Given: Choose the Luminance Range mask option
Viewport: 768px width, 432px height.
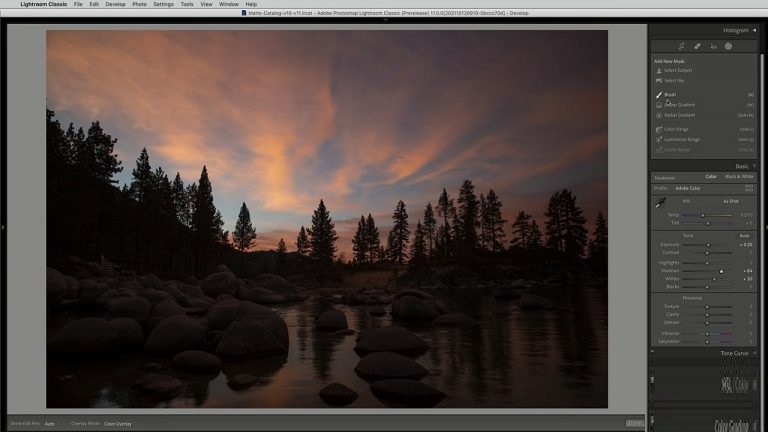Looking at the screenshot, I should [682, 140].
